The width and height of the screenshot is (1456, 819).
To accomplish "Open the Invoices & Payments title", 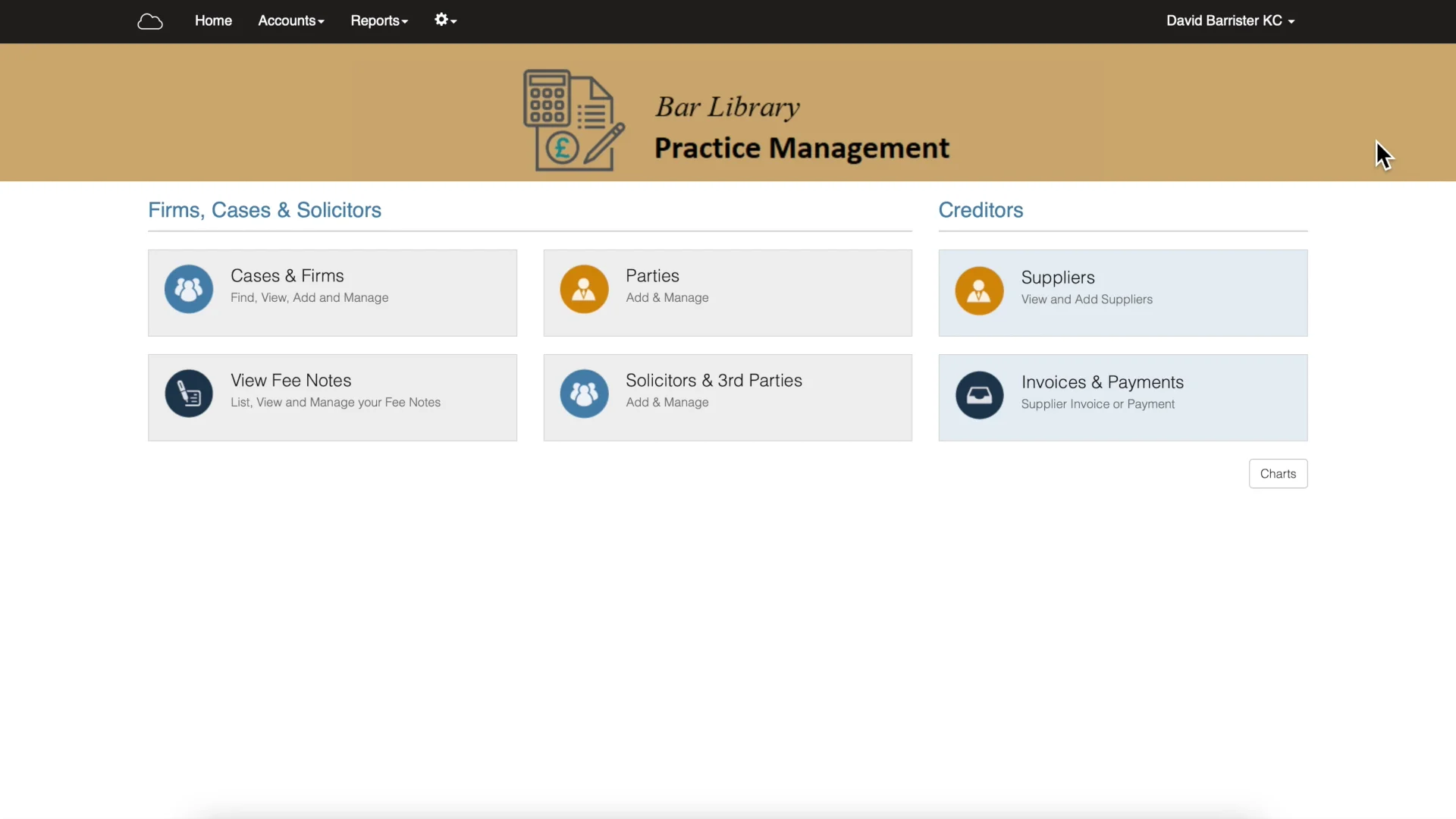I will (x=1102, y=382).
